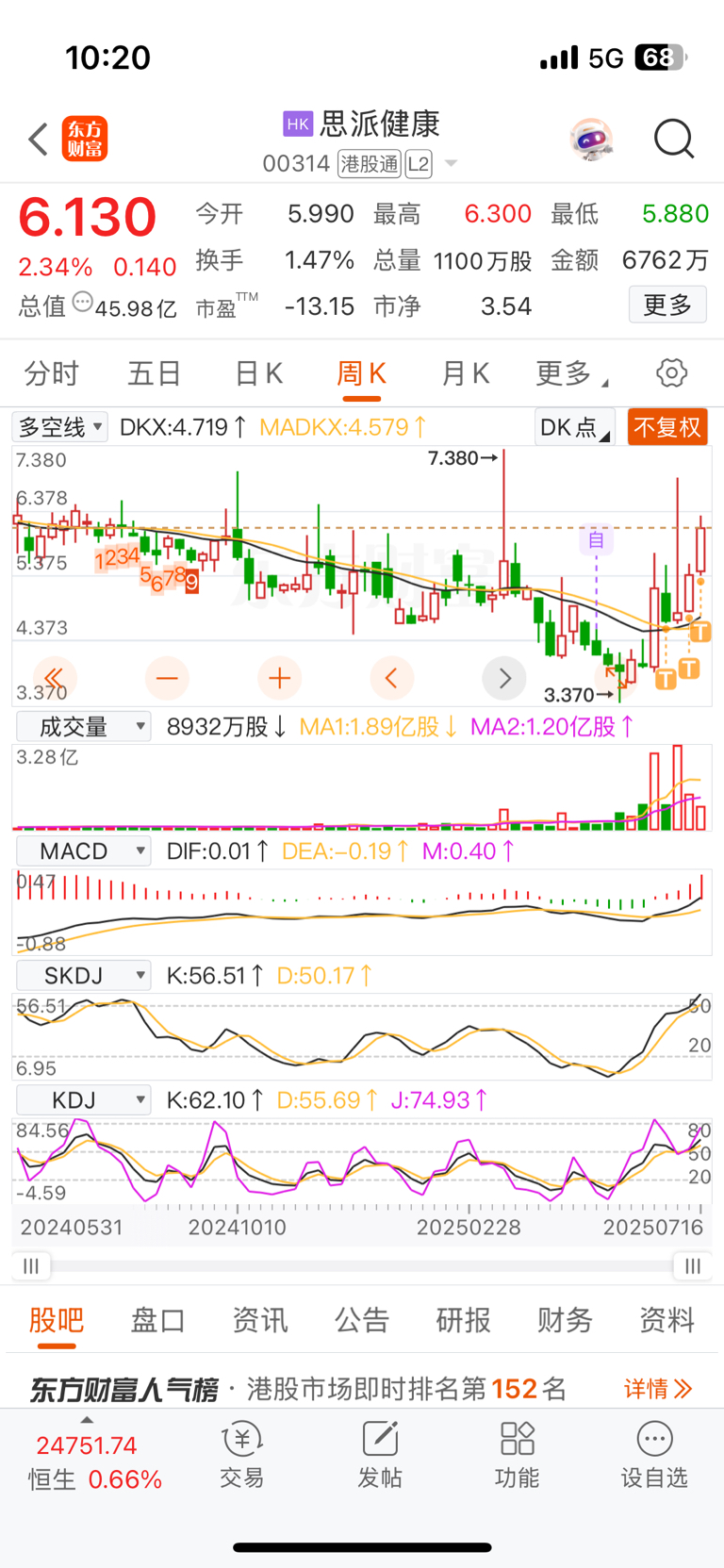Expand stock code dropdown triangle
724x1568 pixels.
coord(451,164)
